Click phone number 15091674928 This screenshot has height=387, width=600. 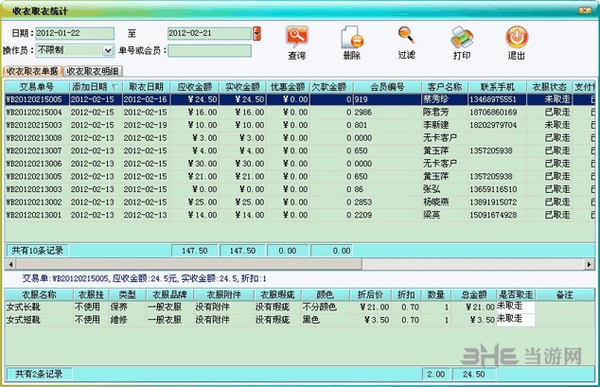(x=493, y=215)
